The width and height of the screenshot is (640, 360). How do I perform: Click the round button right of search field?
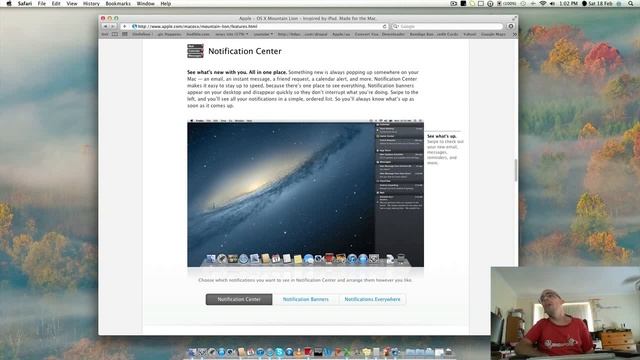[511, 26]
